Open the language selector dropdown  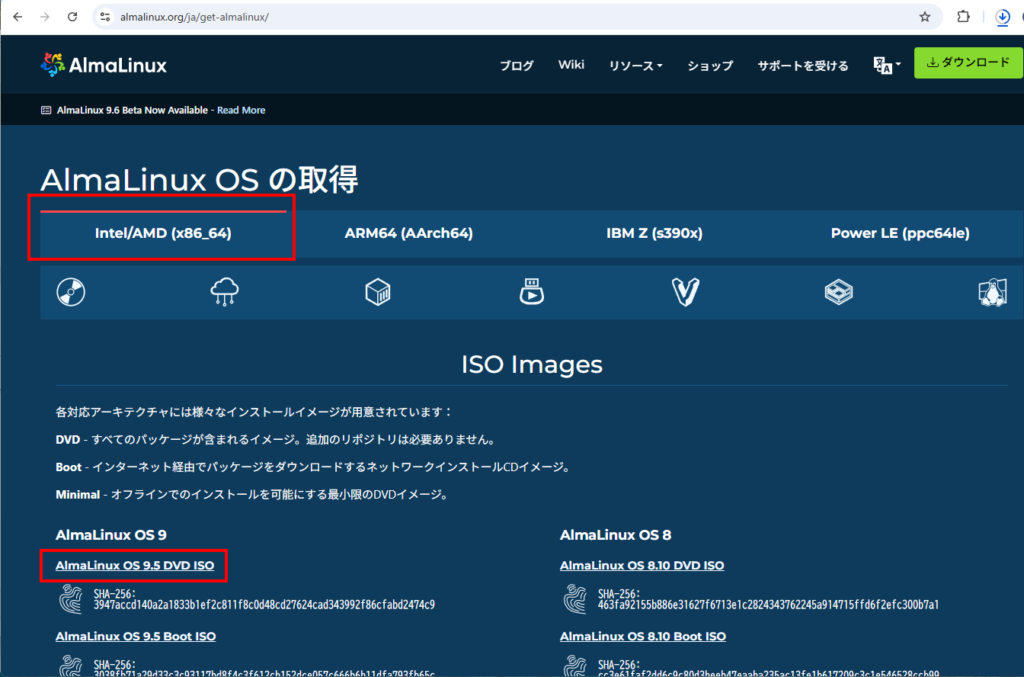tap(887, 65)
